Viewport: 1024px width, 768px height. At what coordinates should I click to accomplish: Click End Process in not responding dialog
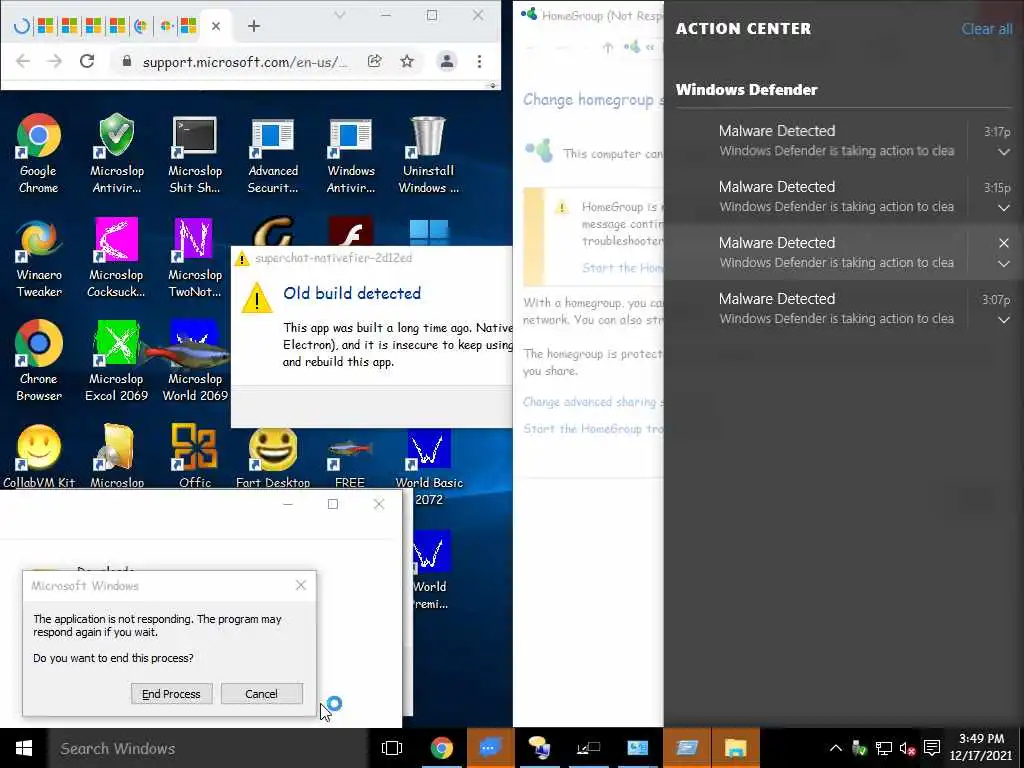[172, 694]
